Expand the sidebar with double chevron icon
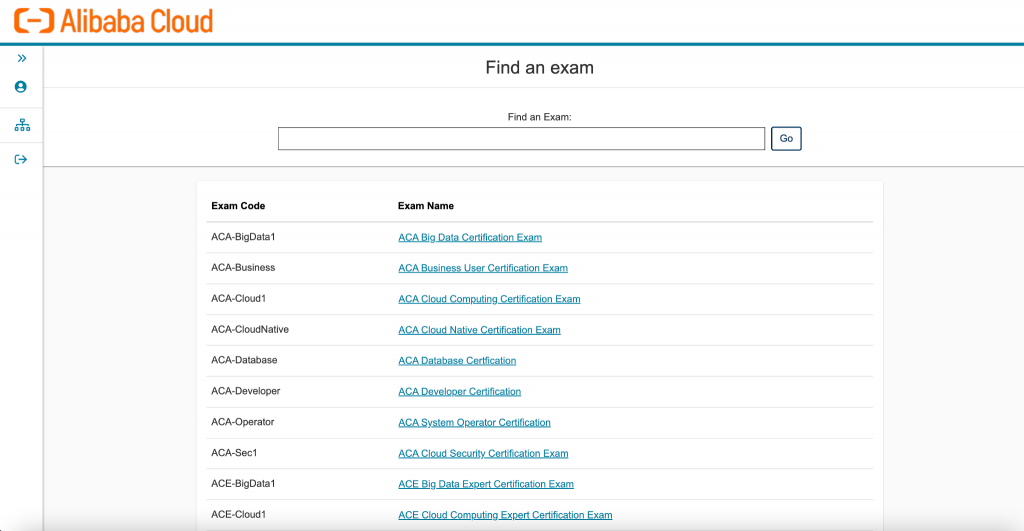Screen dimensions: 1024x531 pyautogui.click(x=22, y=58)
